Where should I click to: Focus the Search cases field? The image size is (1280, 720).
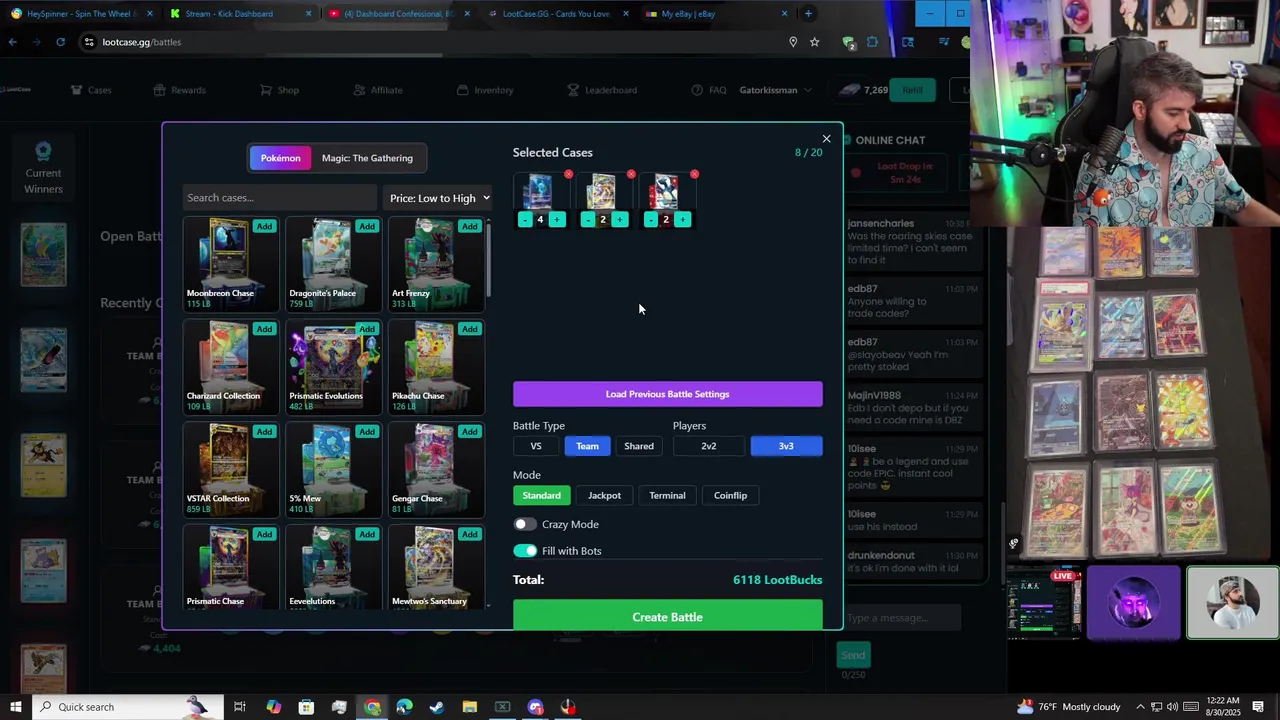279,198
